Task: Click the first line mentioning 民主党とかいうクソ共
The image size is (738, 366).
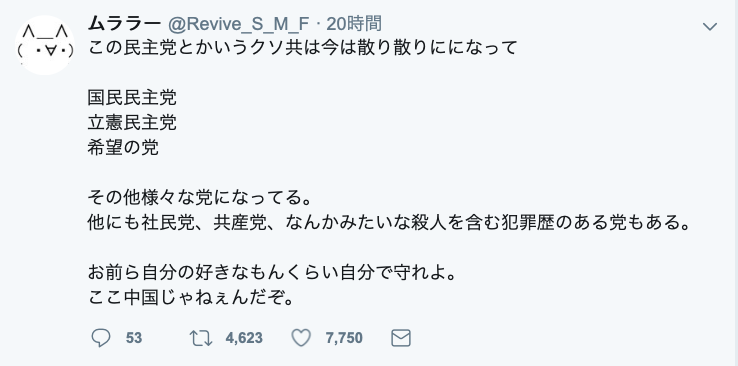Action: 303,48
